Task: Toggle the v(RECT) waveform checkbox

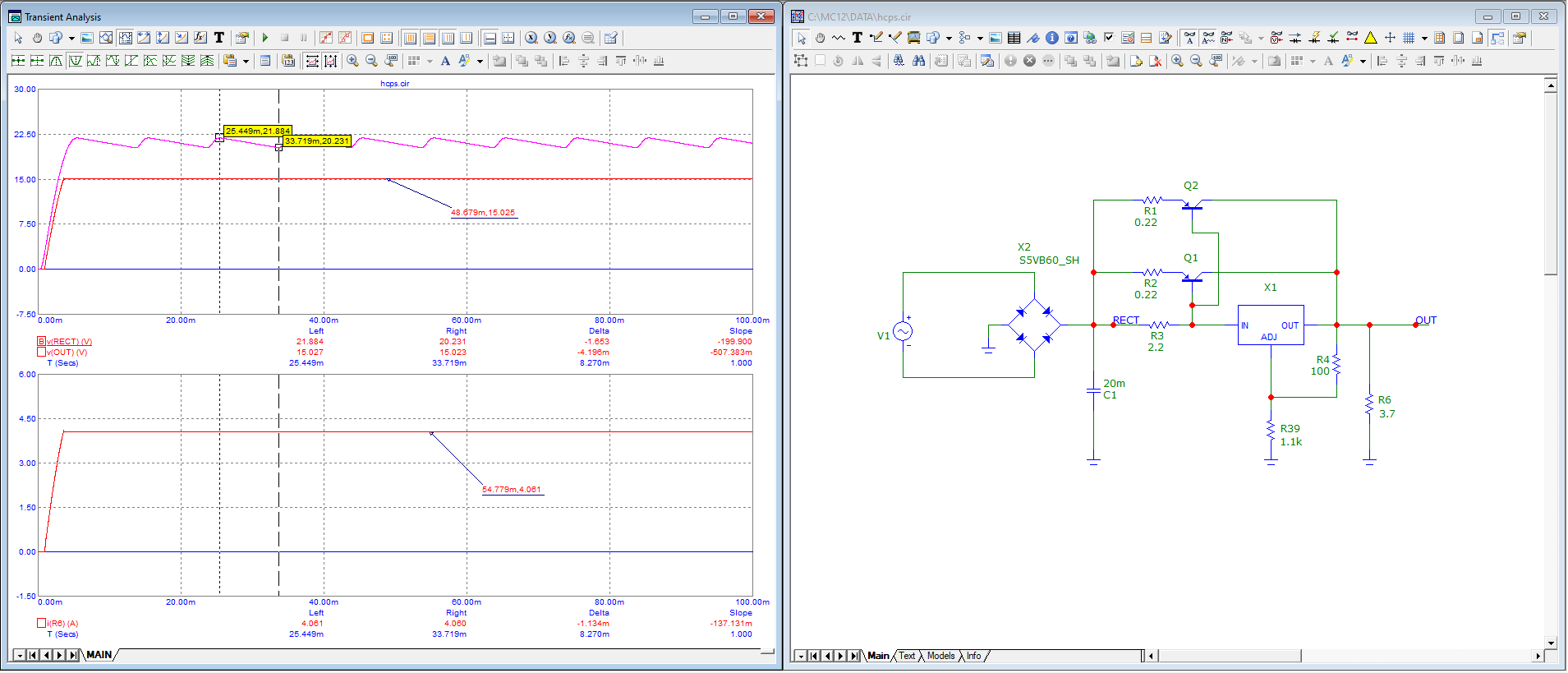Action: (41, 342)
